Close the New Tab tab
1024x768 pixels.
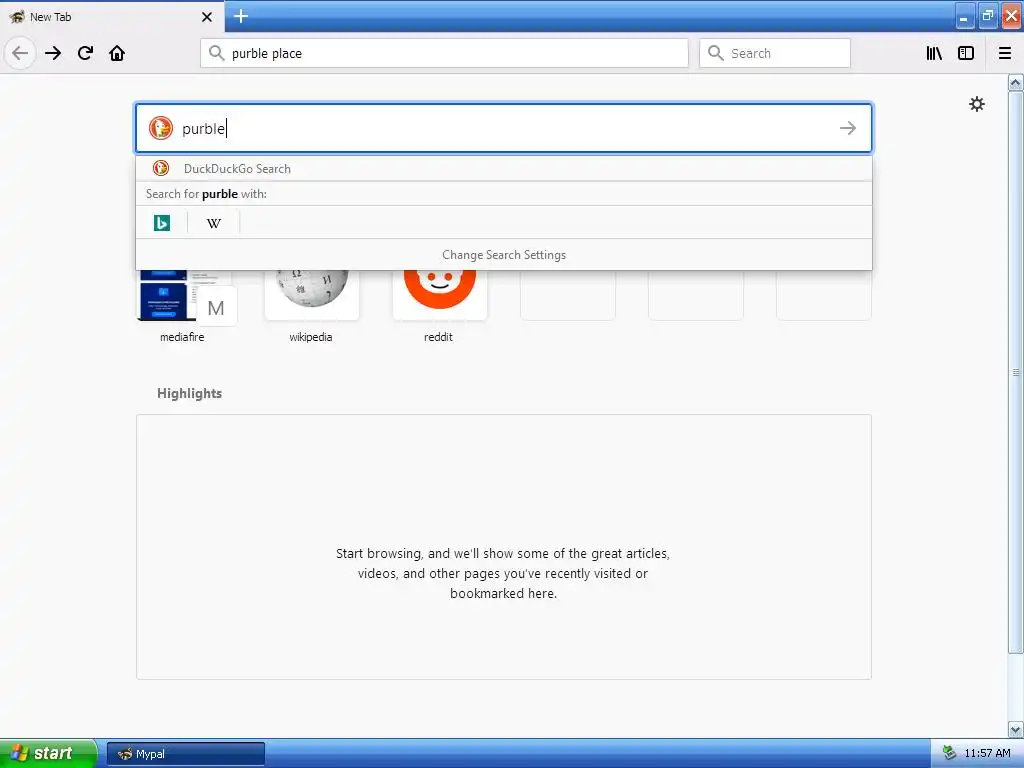pyautogui.click(x=207, y=17)
